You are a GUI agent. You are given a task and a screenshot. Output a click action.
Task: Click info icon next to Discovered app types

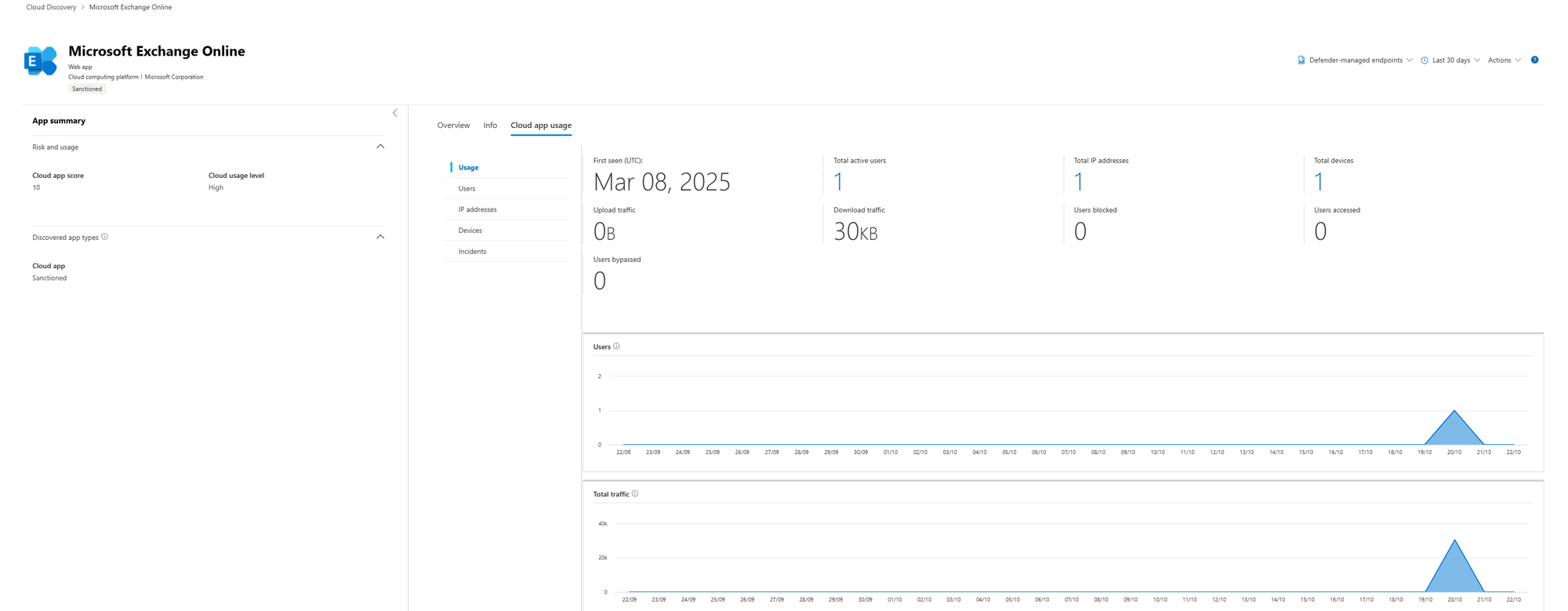pyautogui.click(x=105, y=237)
